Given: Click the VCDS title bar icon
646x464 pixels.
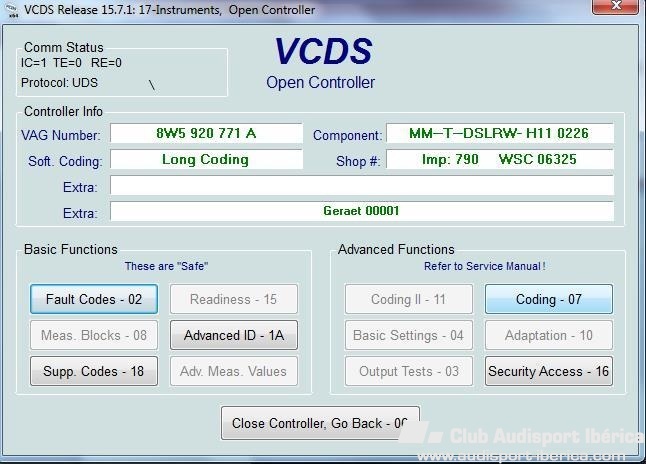Looking at the screenshot, I should coord(12,10).
